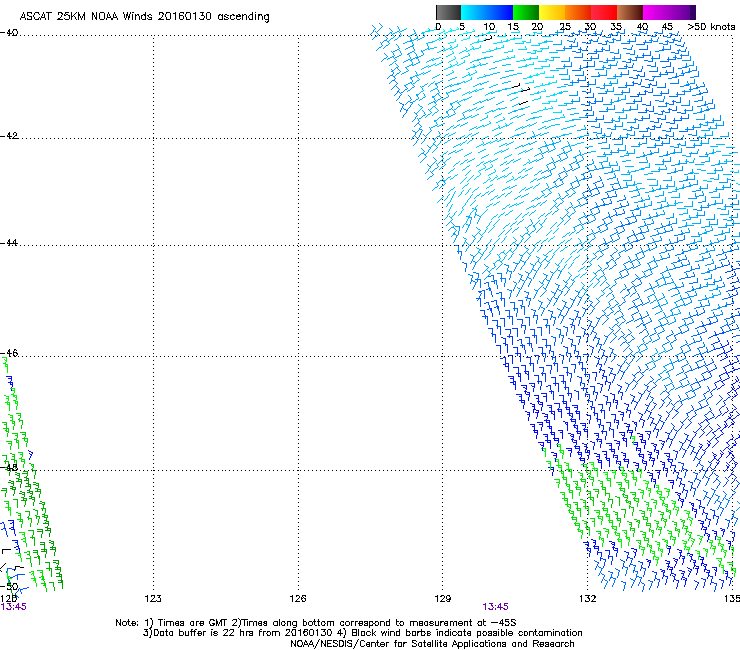The width and height of the screenshot is (740, 650).
Task: Click the title 'ASCAT 25KM NOAA Winds 20160130 ascending'
Action: (144, 17)
